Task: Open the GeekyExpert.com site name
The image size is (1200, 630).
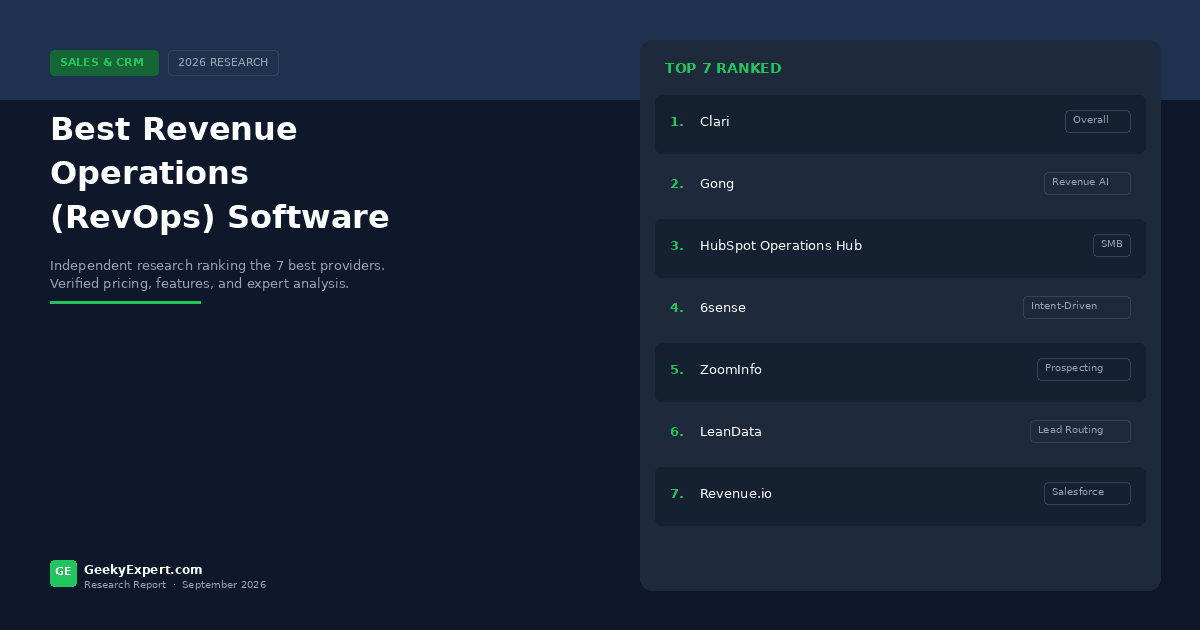Action: tap(143, 570)
